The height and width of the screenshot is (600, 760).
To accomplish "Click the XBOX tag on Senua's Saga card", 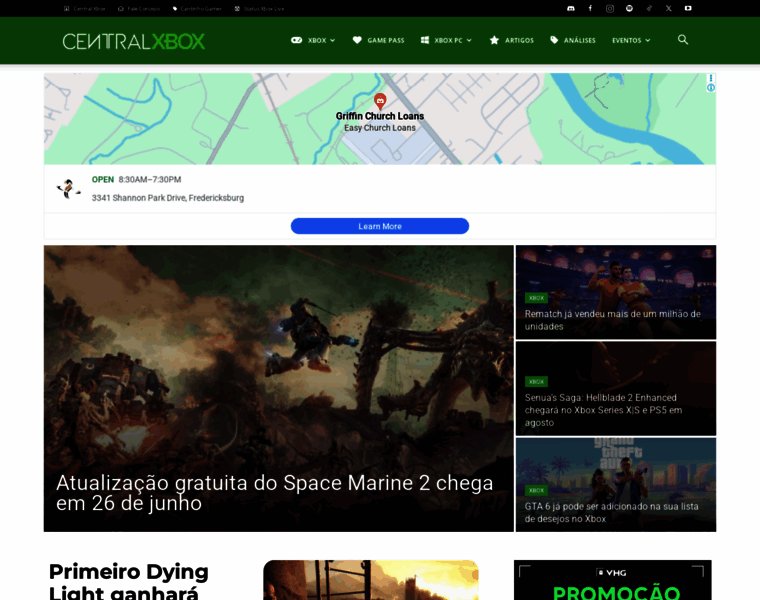I will 536,381.
